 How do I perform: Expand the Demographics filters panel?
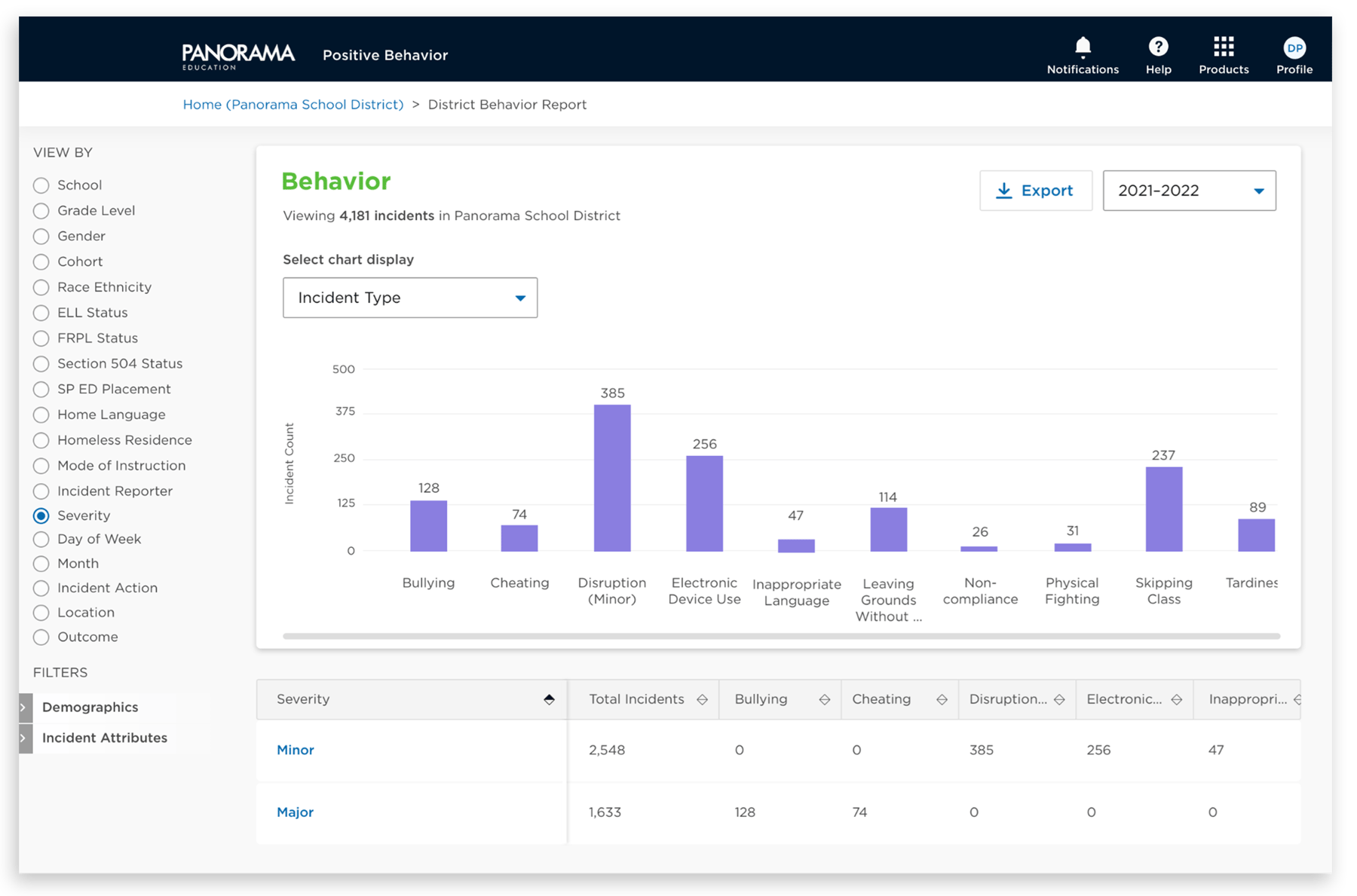89,707
